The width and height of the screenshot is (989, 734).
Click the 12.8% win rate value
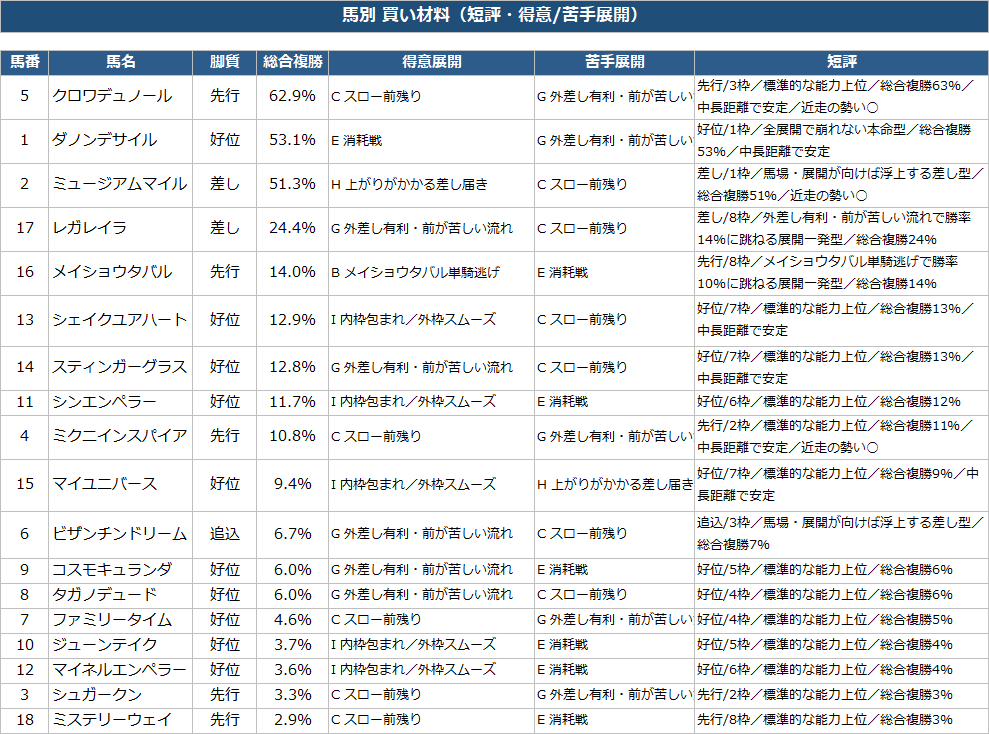292,367
